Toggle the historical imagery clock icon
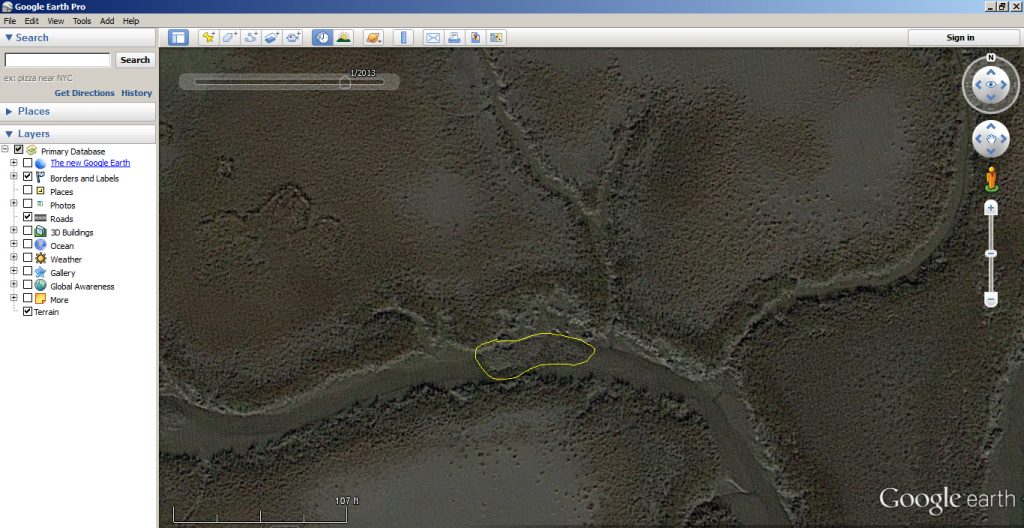 pos(322,37)
